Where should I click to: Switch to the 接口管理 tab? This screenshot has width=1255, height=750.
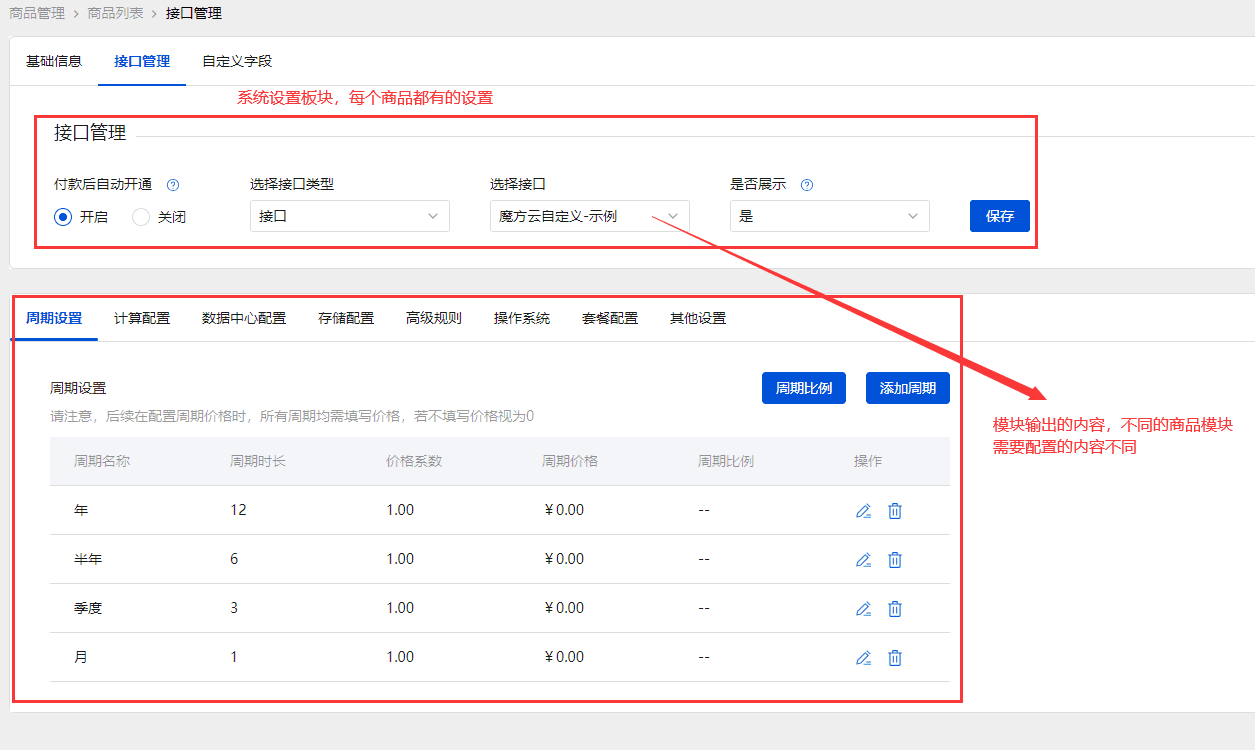coord(142,61)
